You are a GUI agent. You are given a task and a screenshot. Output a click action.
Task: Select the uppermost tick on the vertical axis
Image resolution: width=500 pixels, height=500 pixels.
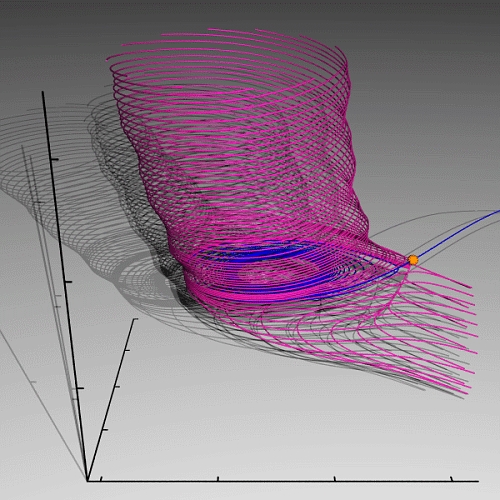coord(54,160)
